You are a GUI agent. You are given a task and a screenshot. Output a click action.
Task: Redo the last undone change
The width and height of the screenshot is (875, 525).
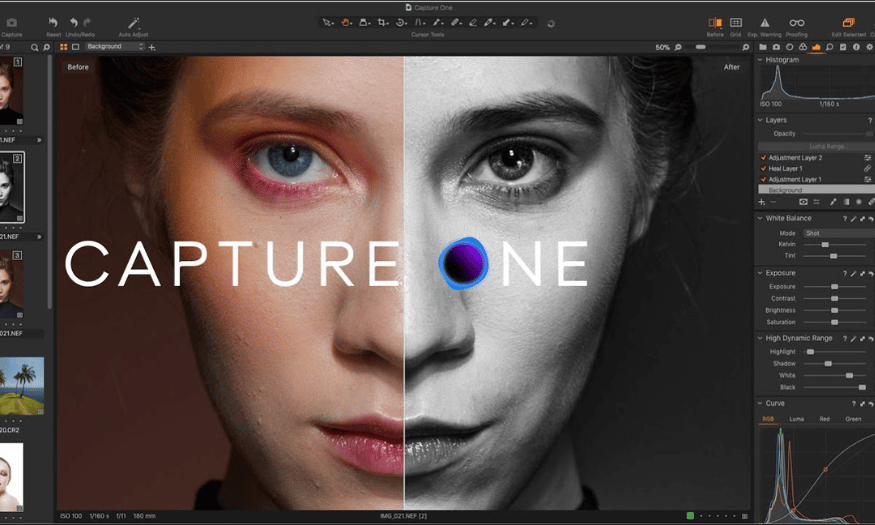[87, 22]
